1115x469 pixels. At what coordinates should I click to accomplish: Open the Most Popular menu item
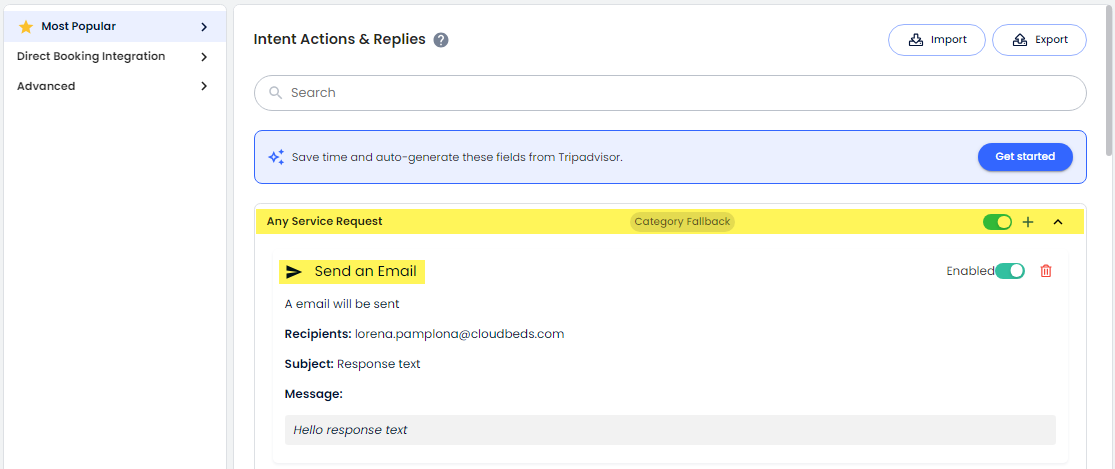pyautogui.click(x=78, y=27)
